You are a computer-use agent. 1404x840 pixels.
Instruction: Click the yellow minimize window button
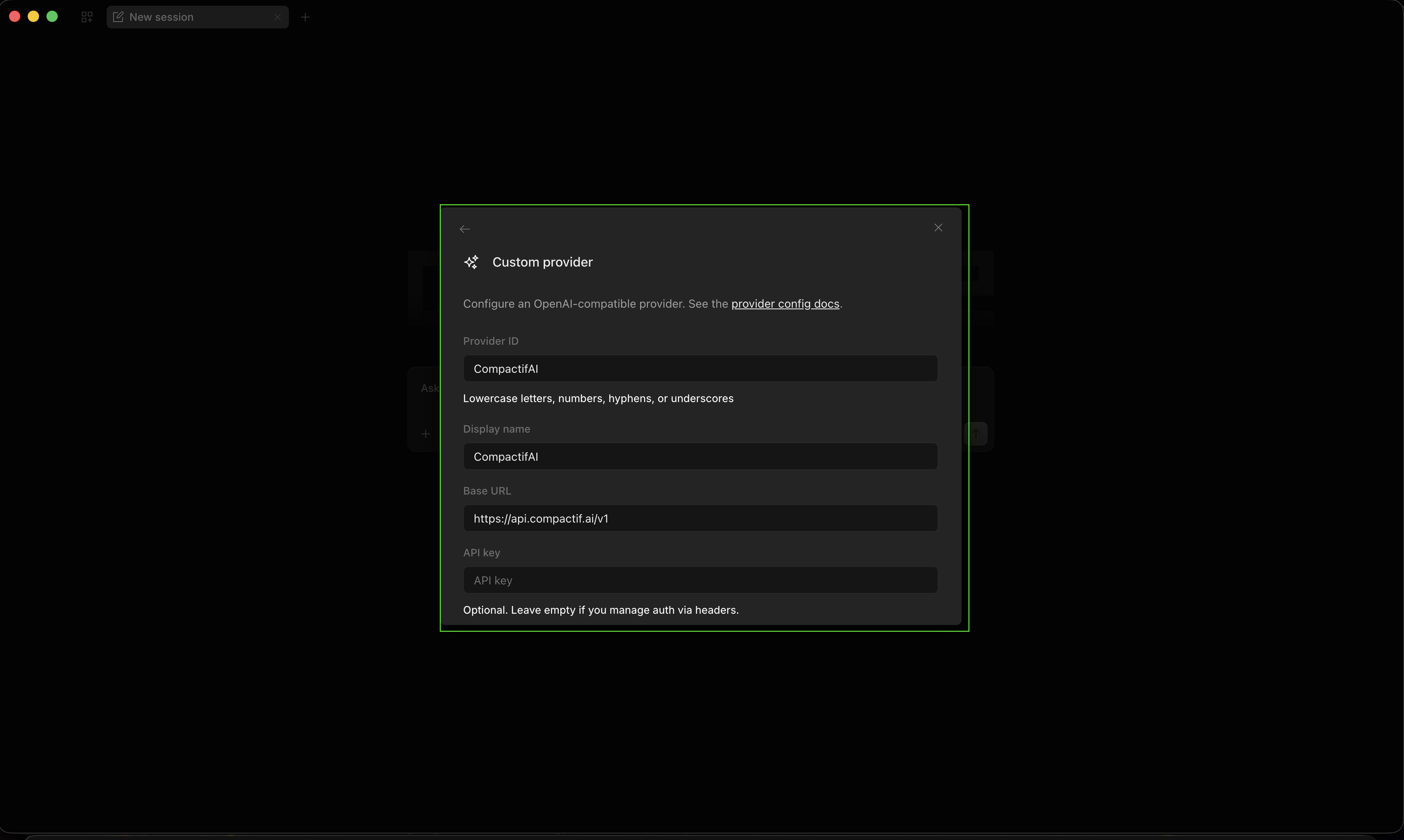(x=33, y=16)
